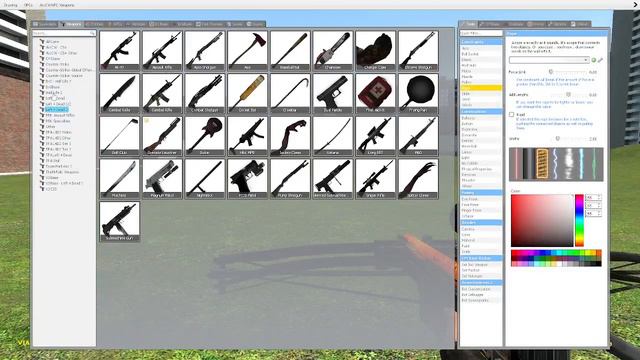Spawn the Spitter Claws tile

pos(418,178)
